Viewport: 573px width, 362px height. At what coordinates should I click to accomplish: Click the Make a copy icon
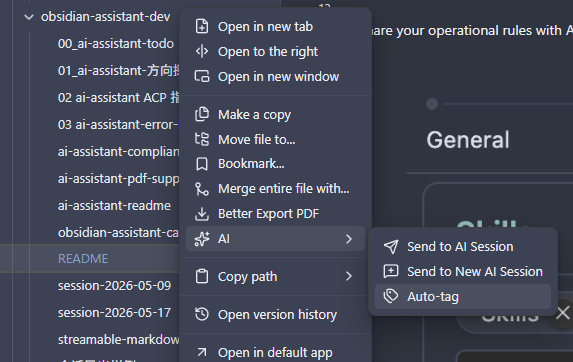(x=202, y=114)
